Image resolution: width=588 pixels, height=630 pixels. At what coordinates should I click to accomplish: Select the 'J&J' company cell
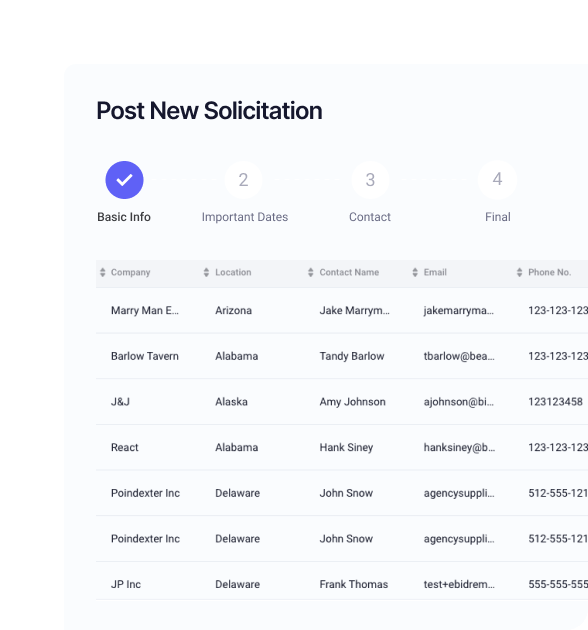120,402
